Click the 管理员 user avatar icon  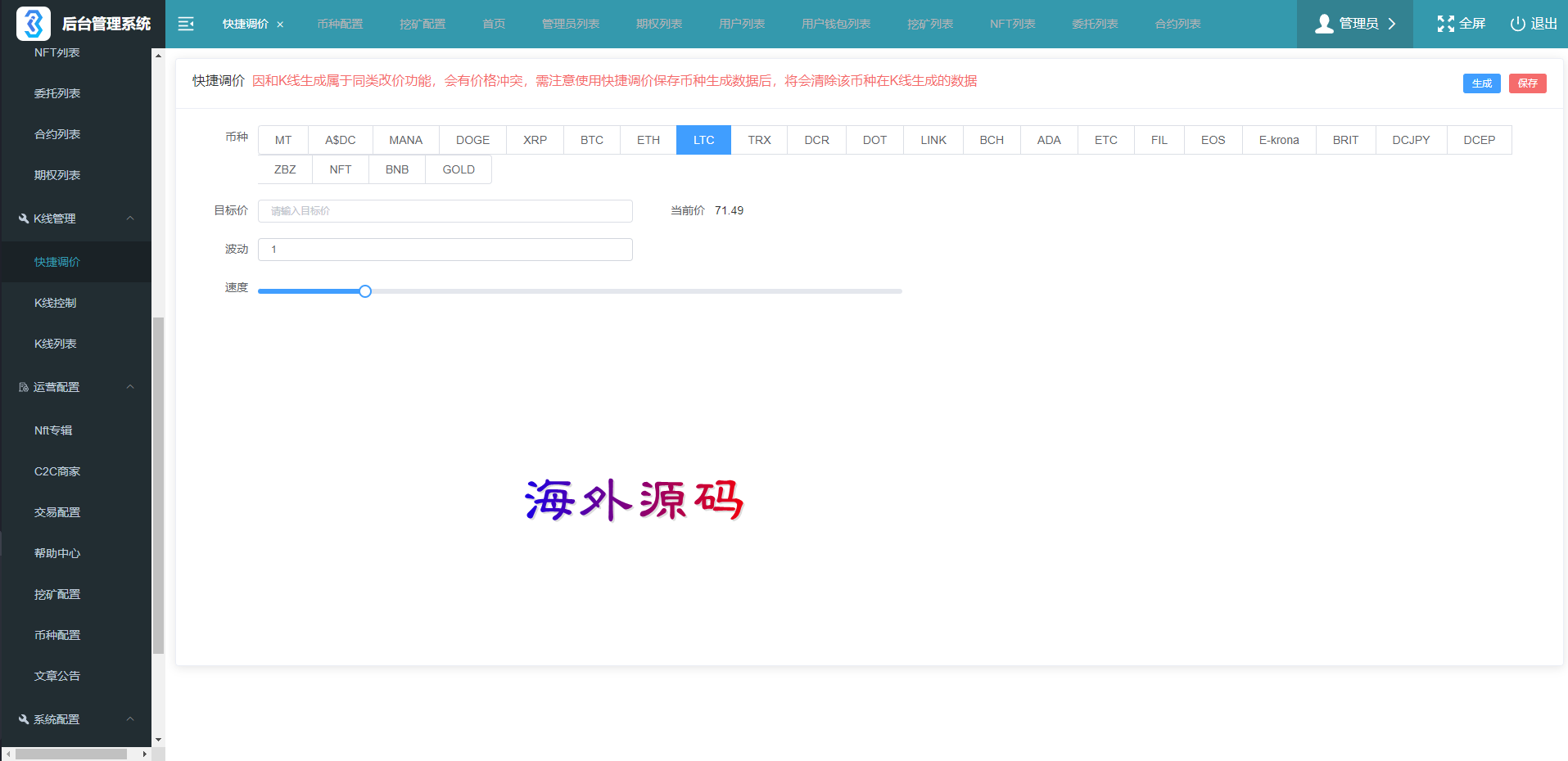click(1324, 24)
